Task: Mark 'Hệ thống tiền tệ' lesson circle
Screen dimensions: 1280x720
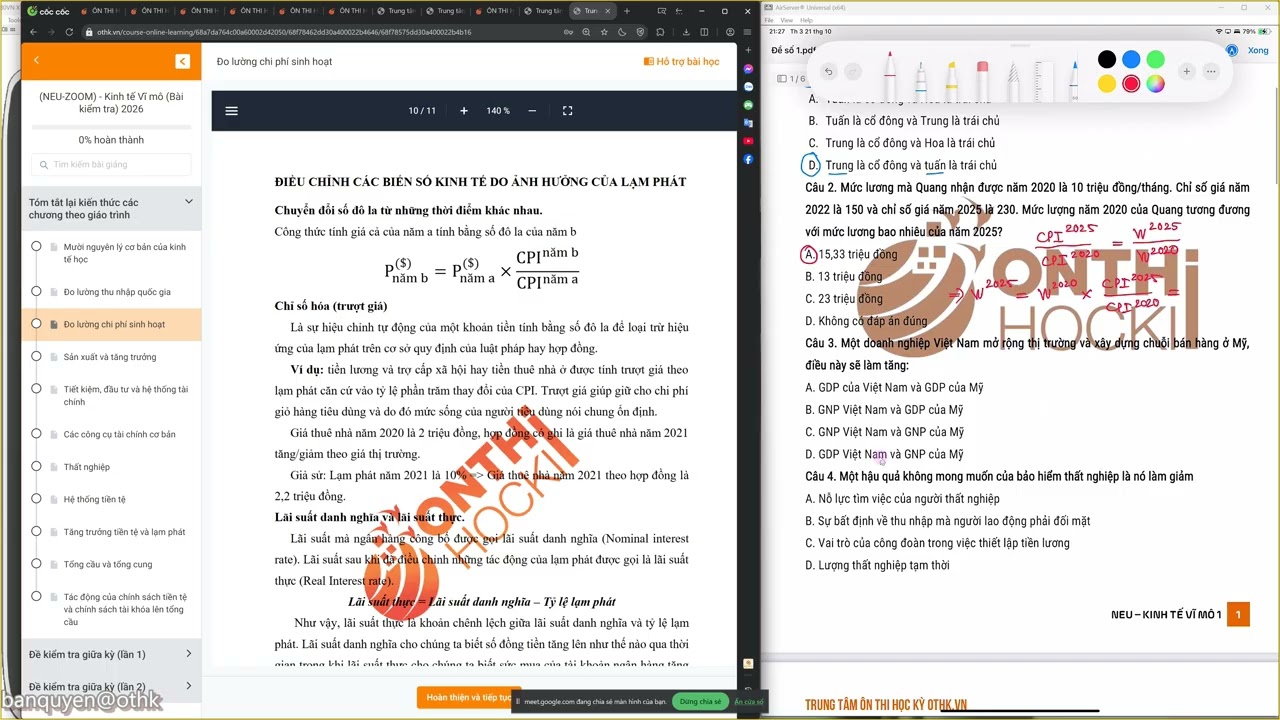Action: pos(36,499)
